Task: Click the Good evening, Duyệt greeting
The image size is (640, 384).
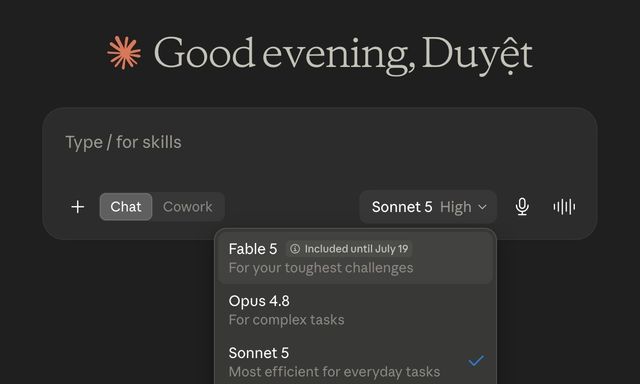Action: (343, 55)
